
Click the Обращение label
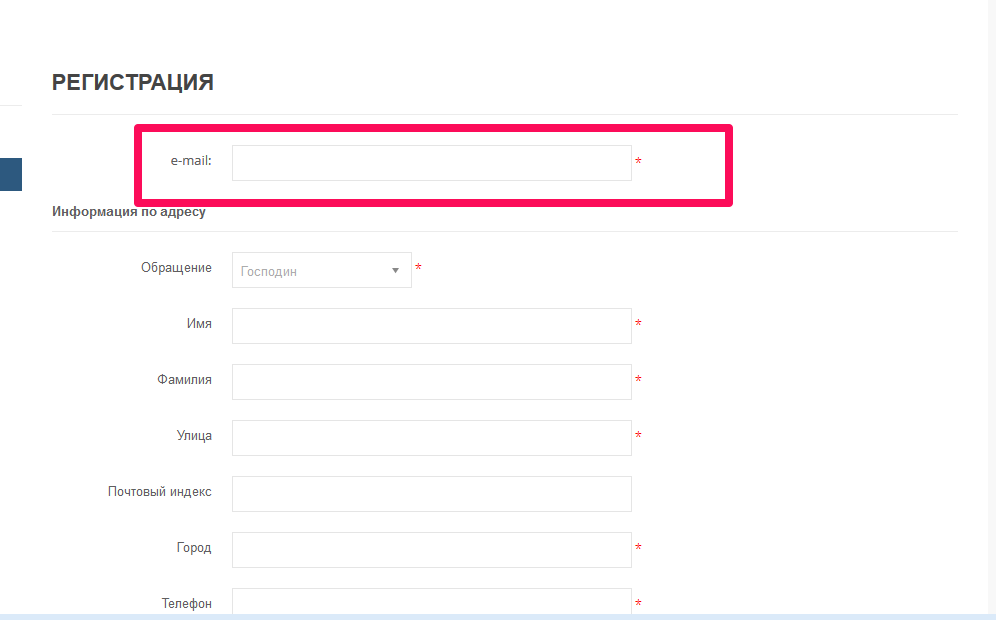click(x=177, y=267)
